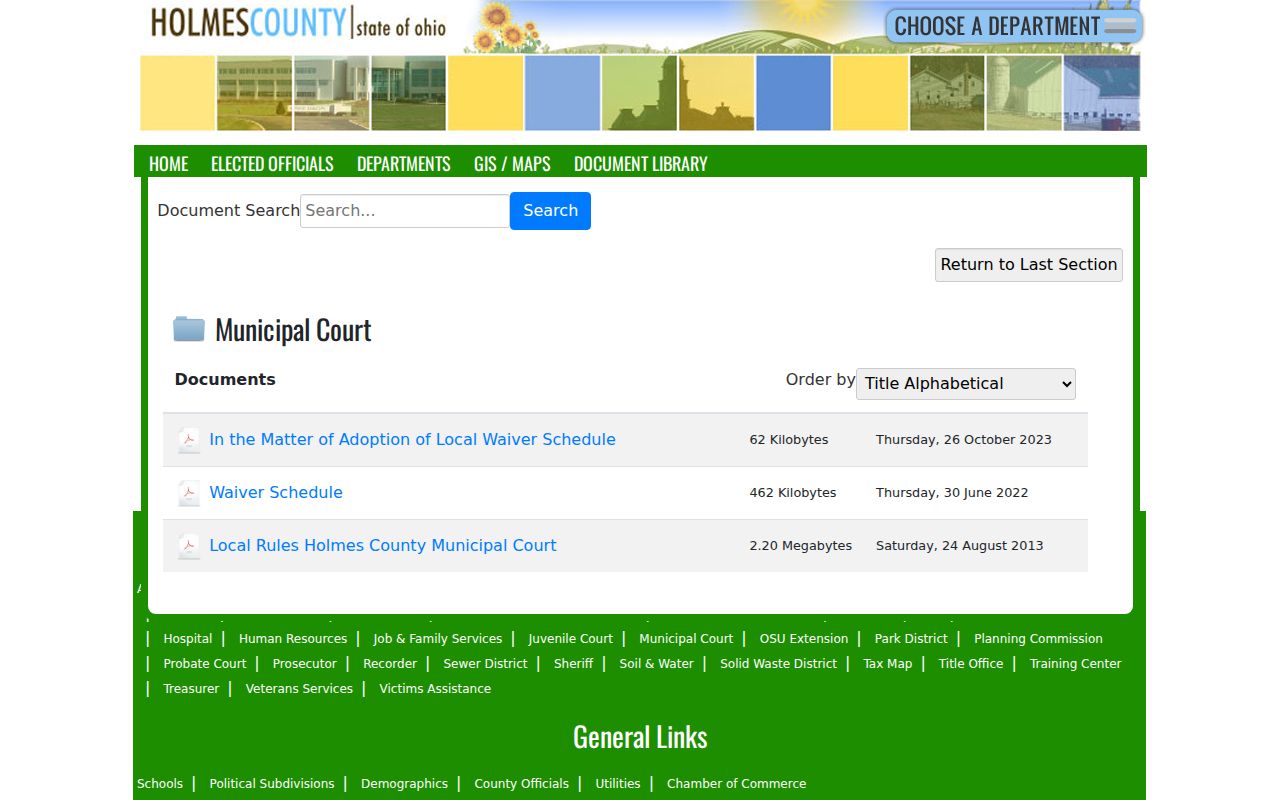Open the Planning Commission link

pos(1038,639)
